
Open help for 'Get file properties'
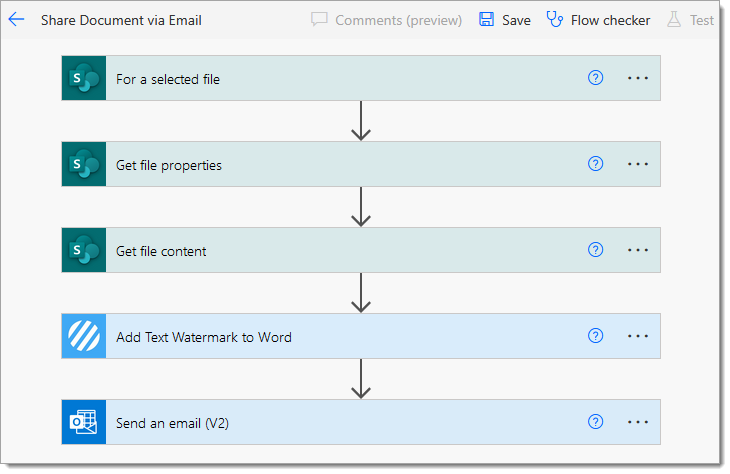pos(595,164)
